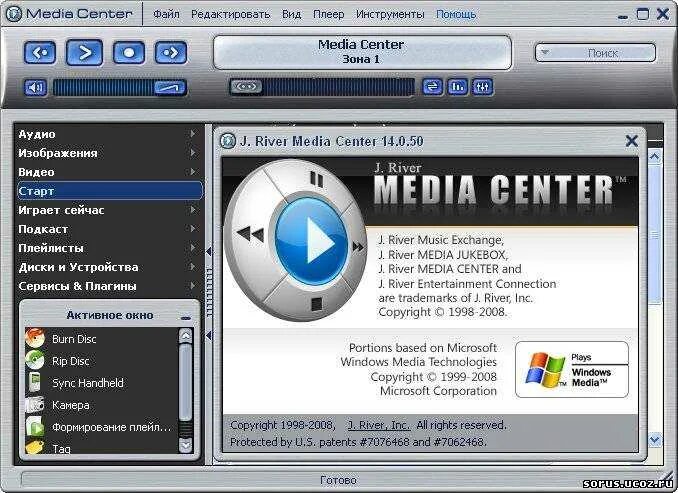Screen dimensions: 678x493
Task: Maximize the Media Center window
Action: click(643, 14)
